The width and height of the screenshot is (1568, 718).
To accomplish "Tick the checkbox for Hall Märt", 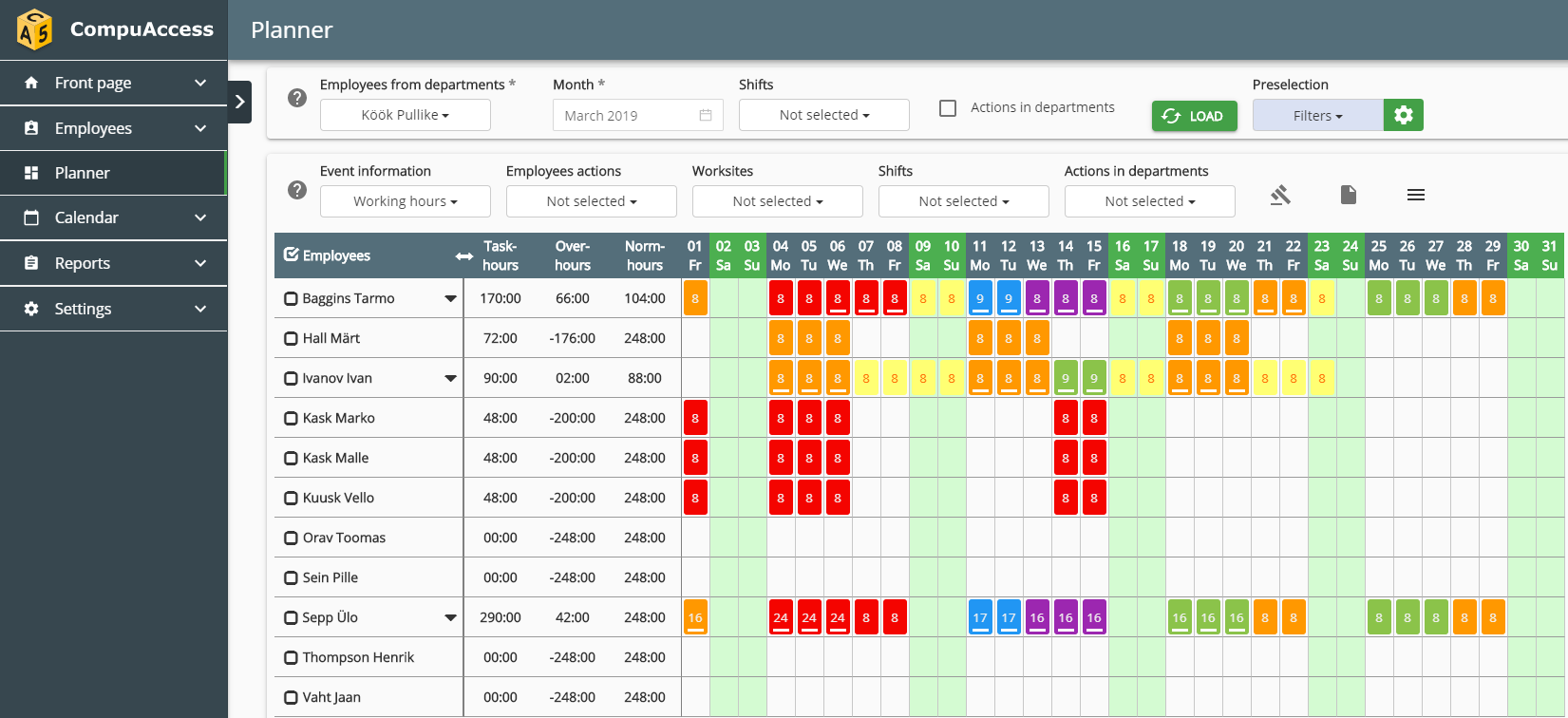I will pyautogui.click(x=292, y=338).
